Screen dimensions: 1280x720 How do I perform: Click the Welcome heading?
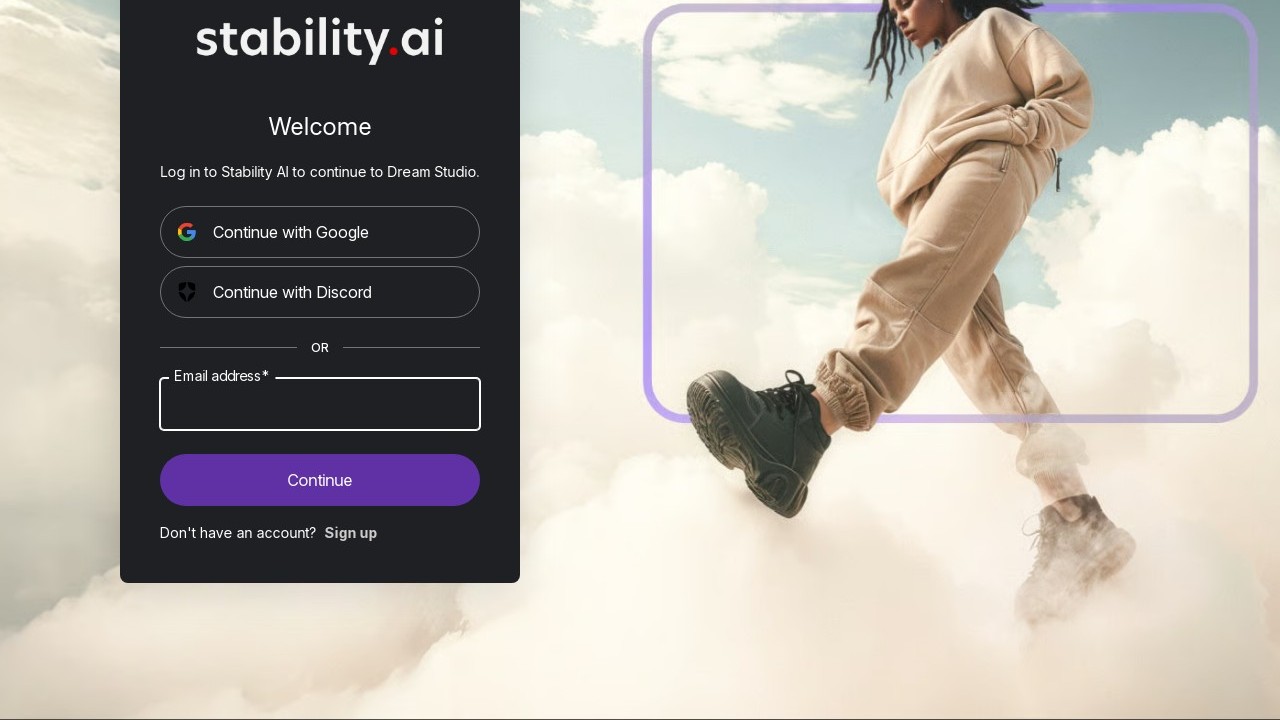click(x=320, y=127)
